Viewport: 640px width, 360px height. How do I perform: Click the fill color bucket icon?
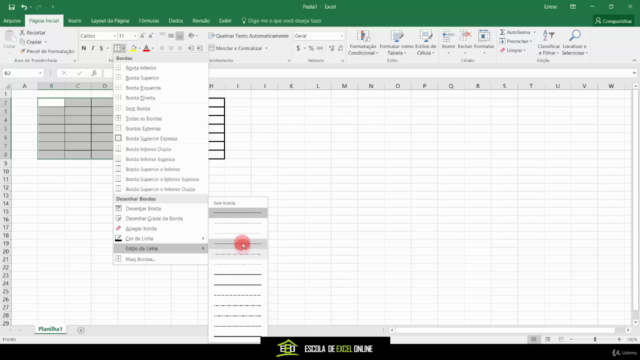click(x=133, y=48)
